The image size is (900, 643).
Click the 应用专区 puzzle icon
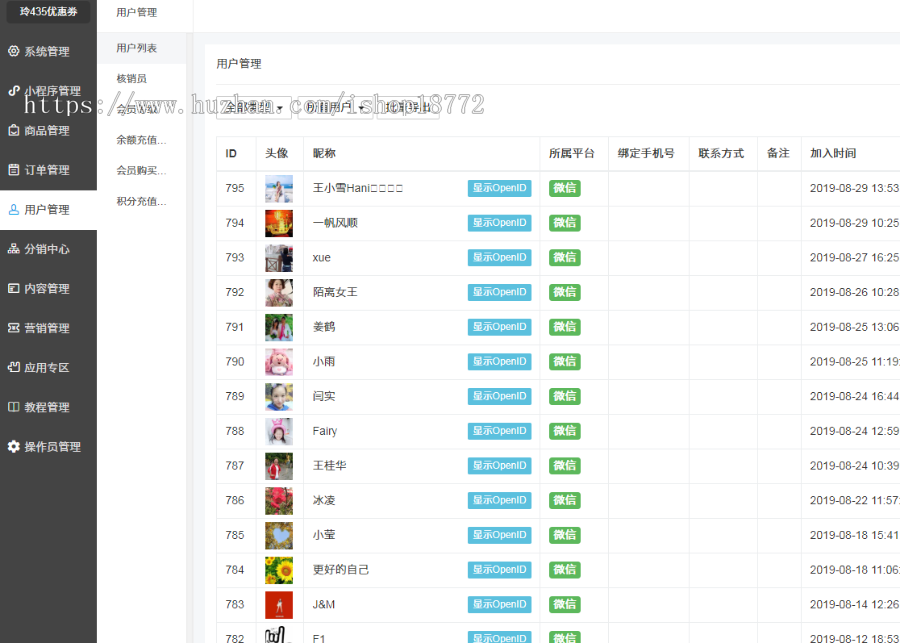[x=13, y=367]
